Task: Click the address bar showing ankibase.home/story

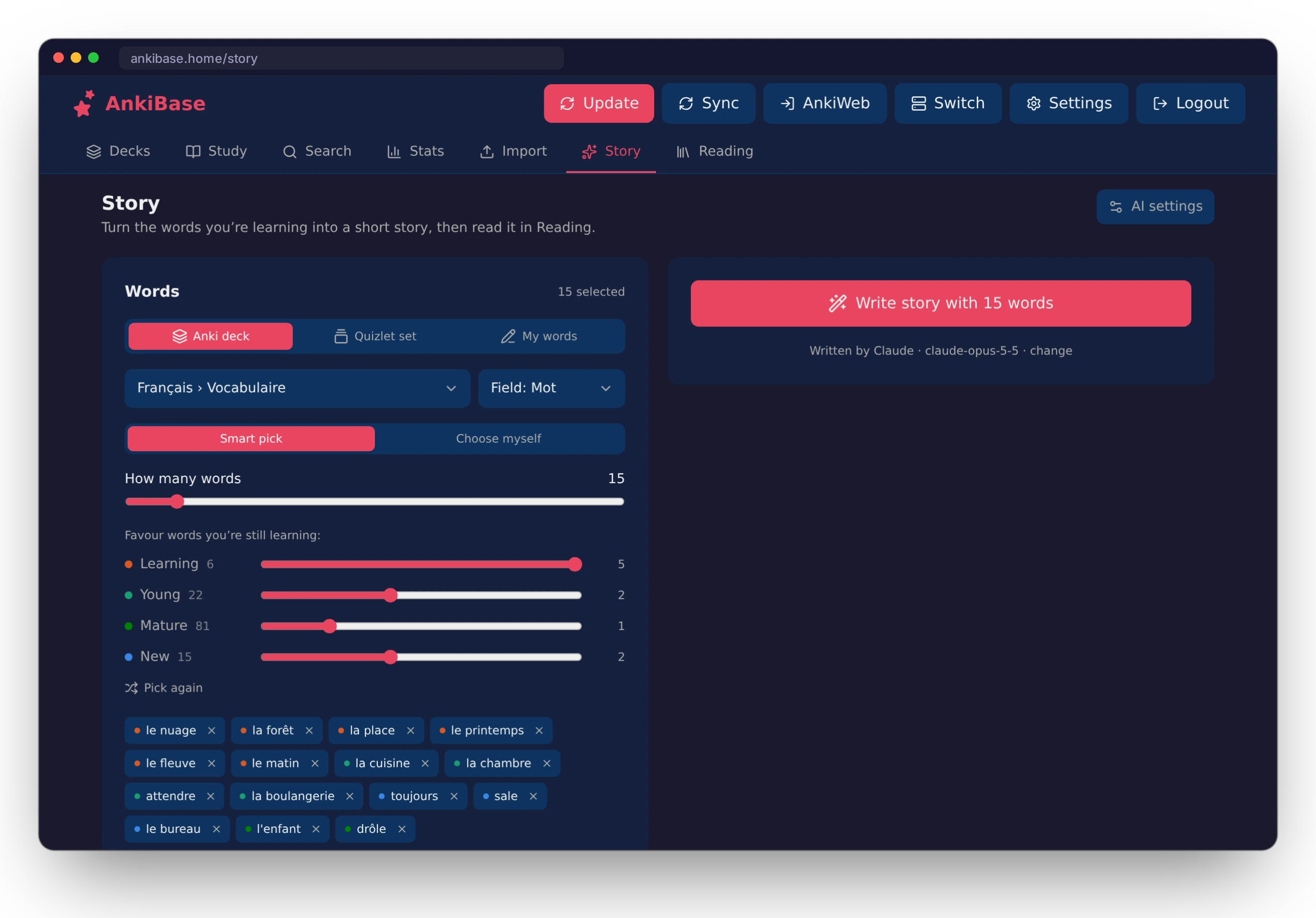Action: (341, 58)
